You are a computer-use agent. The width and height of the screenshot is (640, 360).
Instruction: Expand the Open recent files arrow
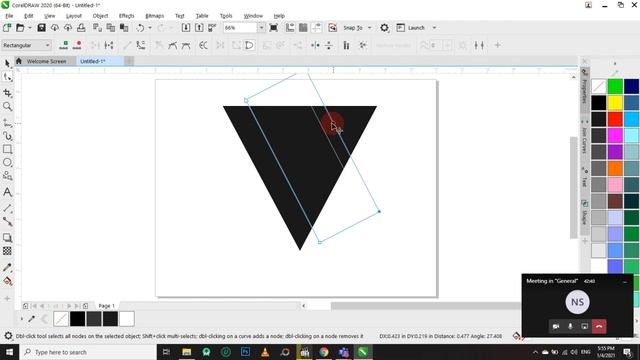[x=29, y=28]
